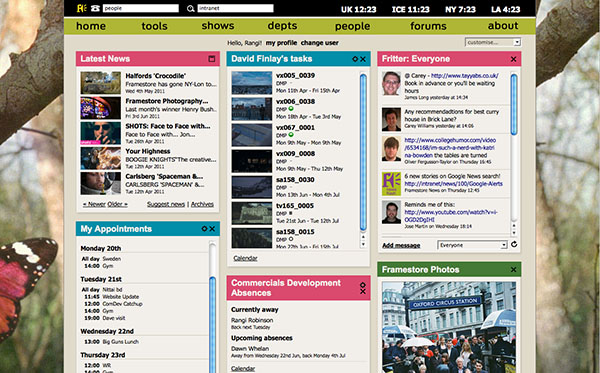Open the Google-Alerts intranet news link
Screen dimensions: 600x373
point(453,184)
